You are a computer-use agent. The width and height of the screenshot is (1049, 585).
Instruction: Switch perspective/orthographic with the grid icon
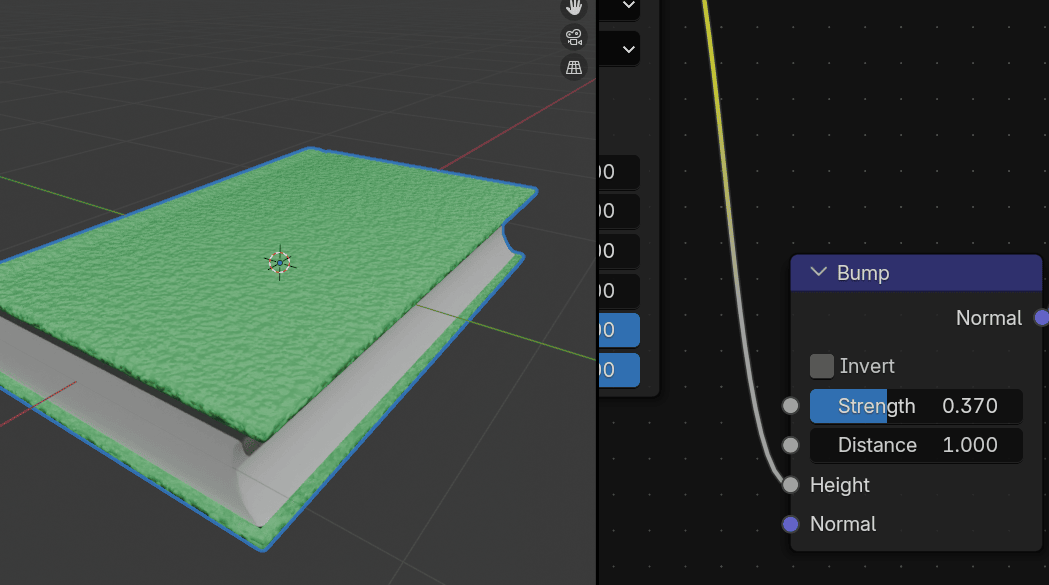pos(574,68)
